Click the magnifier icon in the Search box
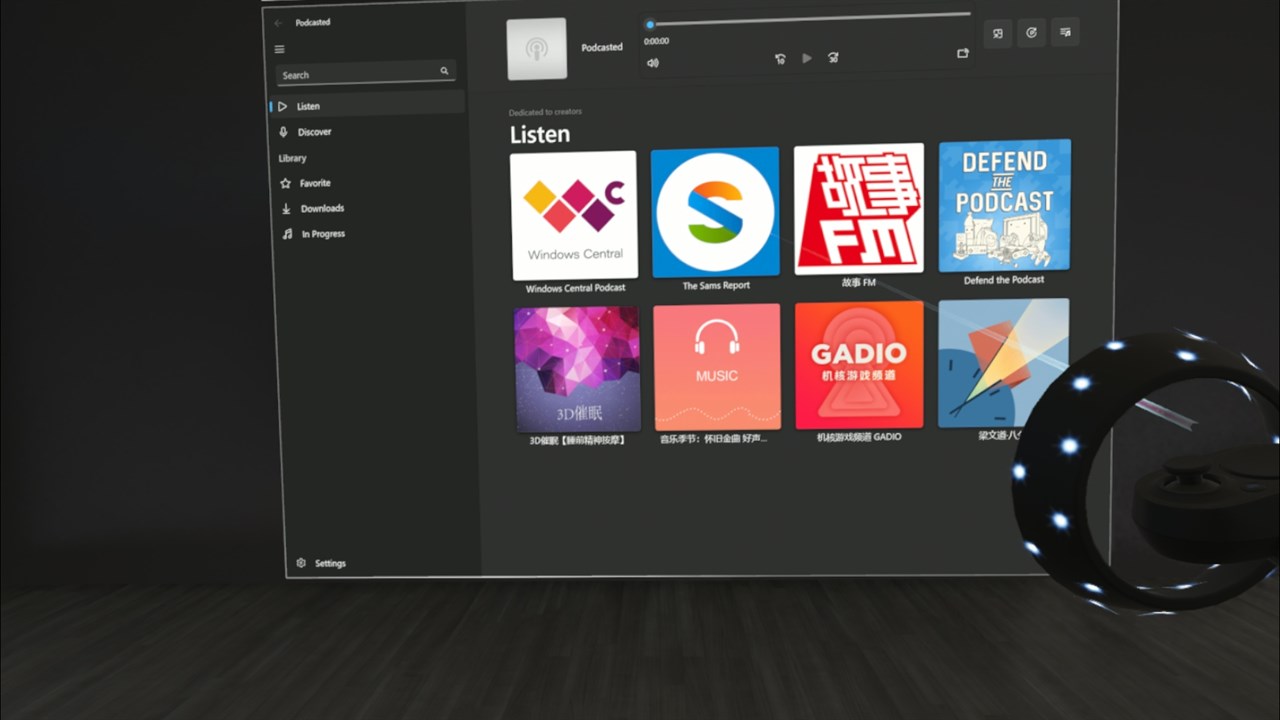The image size is (1280, 720). [x=444, y=71]
